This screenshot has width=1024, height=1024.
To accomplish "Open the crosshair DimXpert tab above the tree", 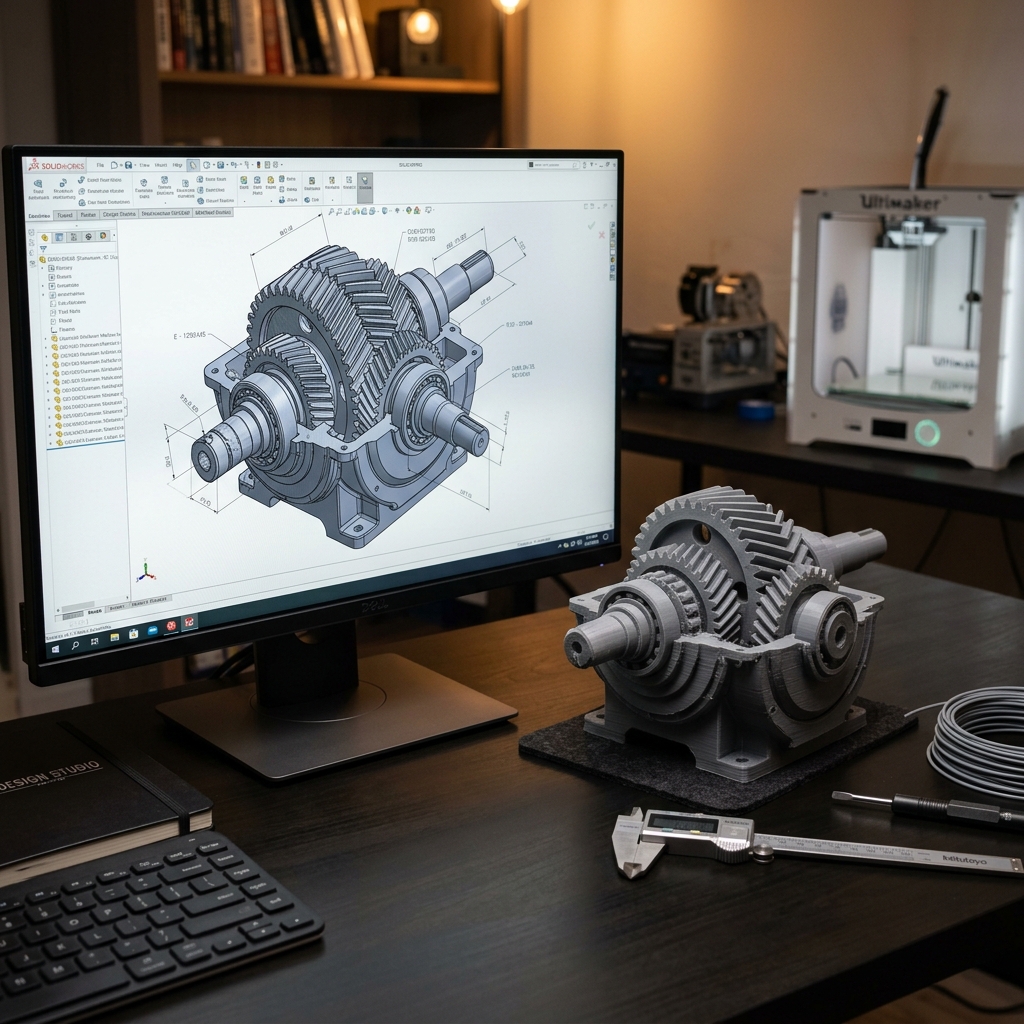I will 88,236.
